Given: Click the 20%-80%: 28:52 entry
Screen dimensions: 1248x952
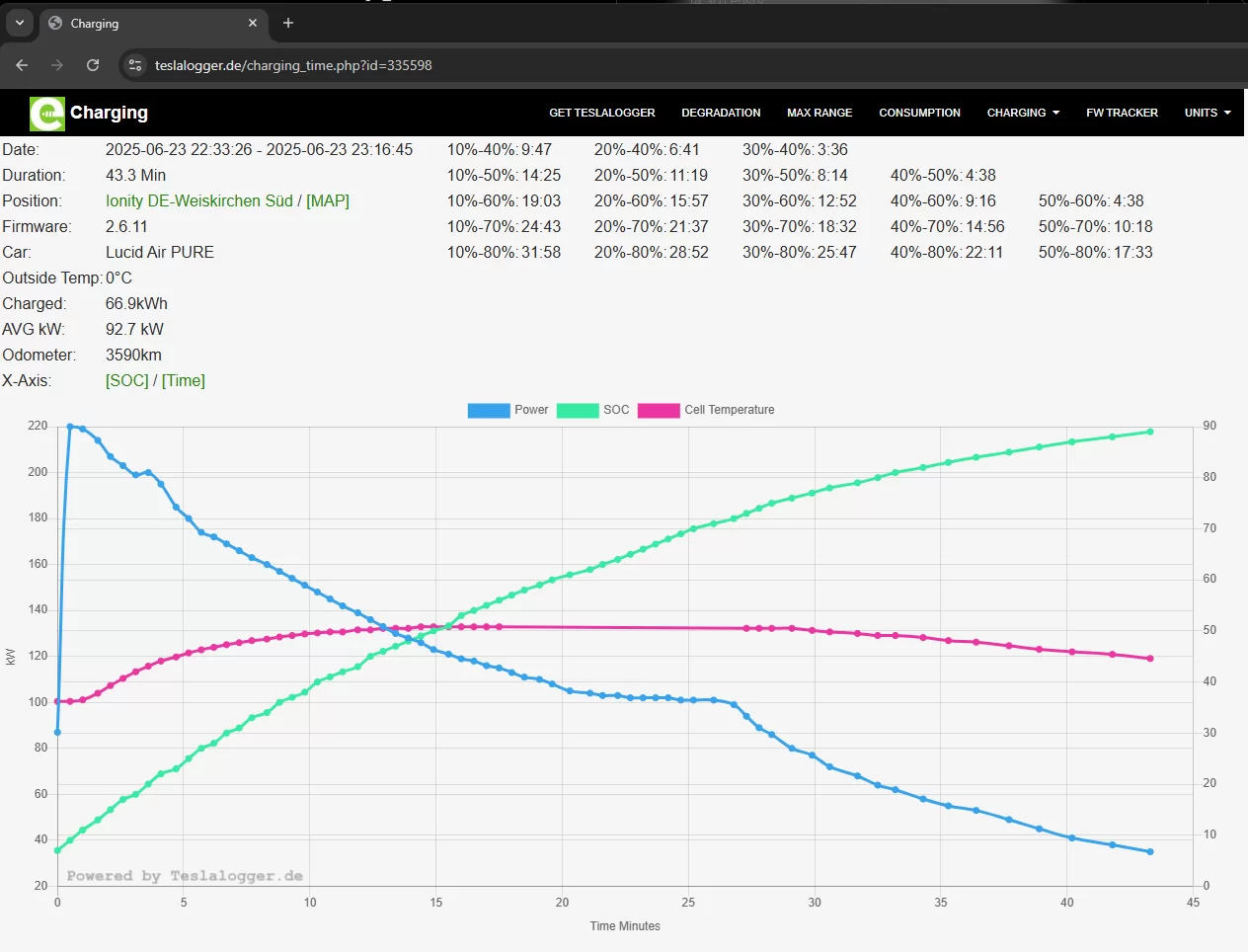Looking at the screenshot, I should [652, 252].
